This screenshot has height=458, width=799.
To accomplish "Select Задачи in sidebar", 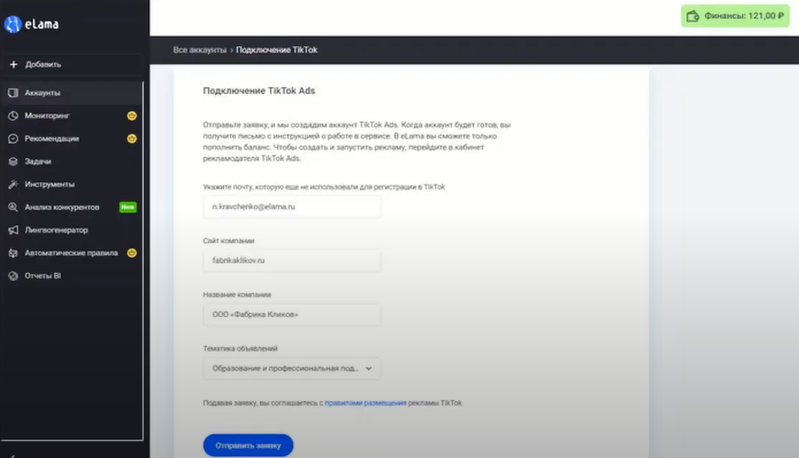I will [x=71, y=161].
